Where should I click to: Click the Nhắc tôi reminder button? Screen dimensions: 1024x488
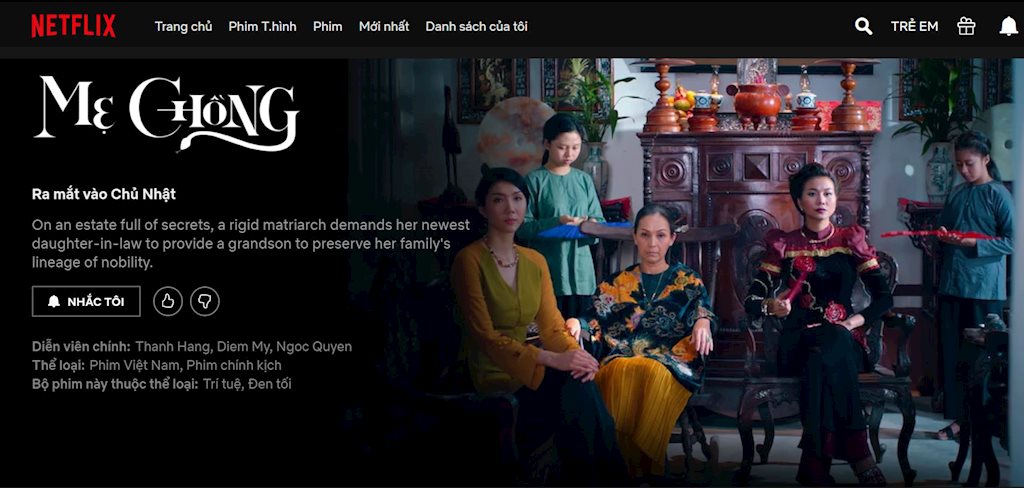coord(86,301)
